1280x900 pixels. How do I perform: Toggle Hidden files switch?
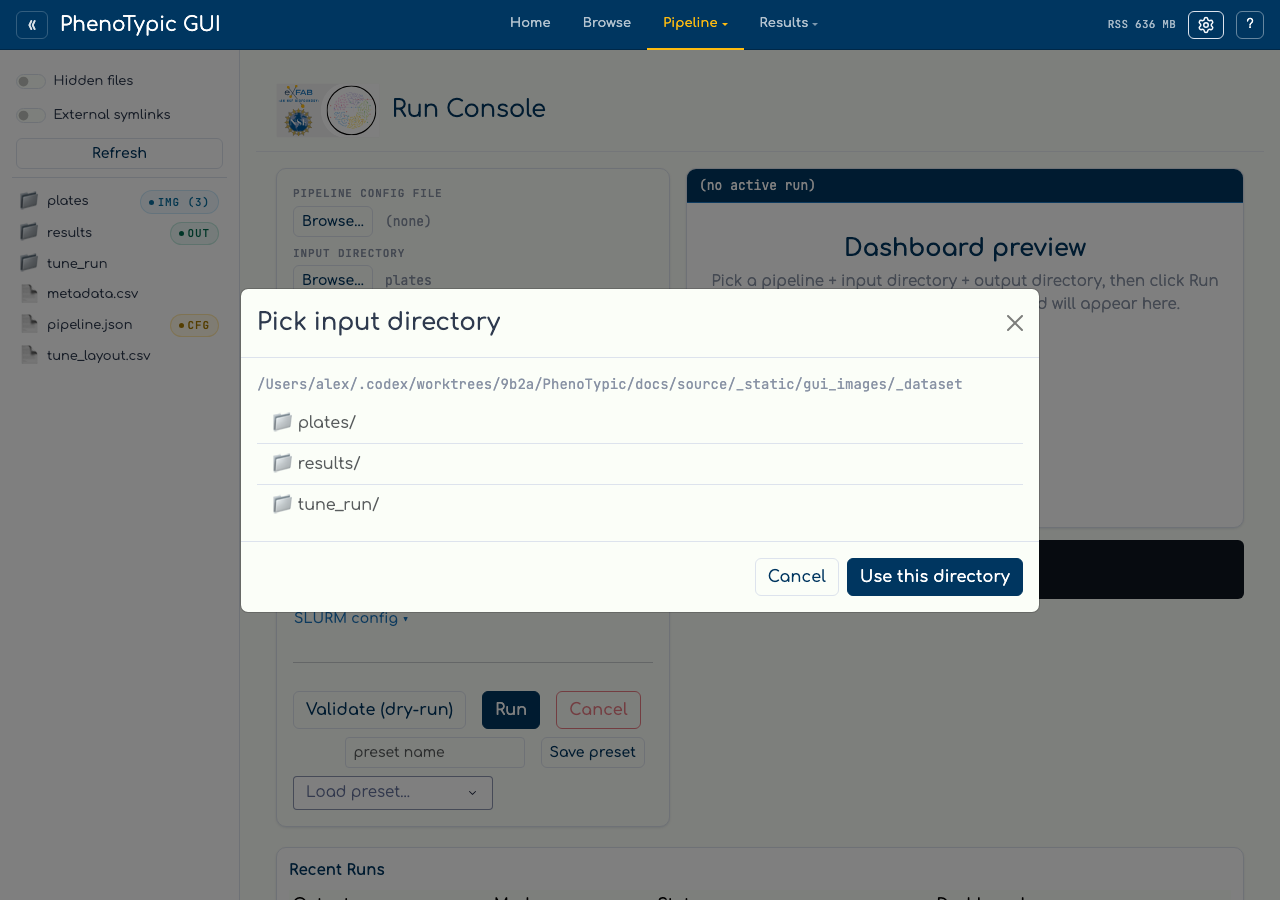point(31,81)
